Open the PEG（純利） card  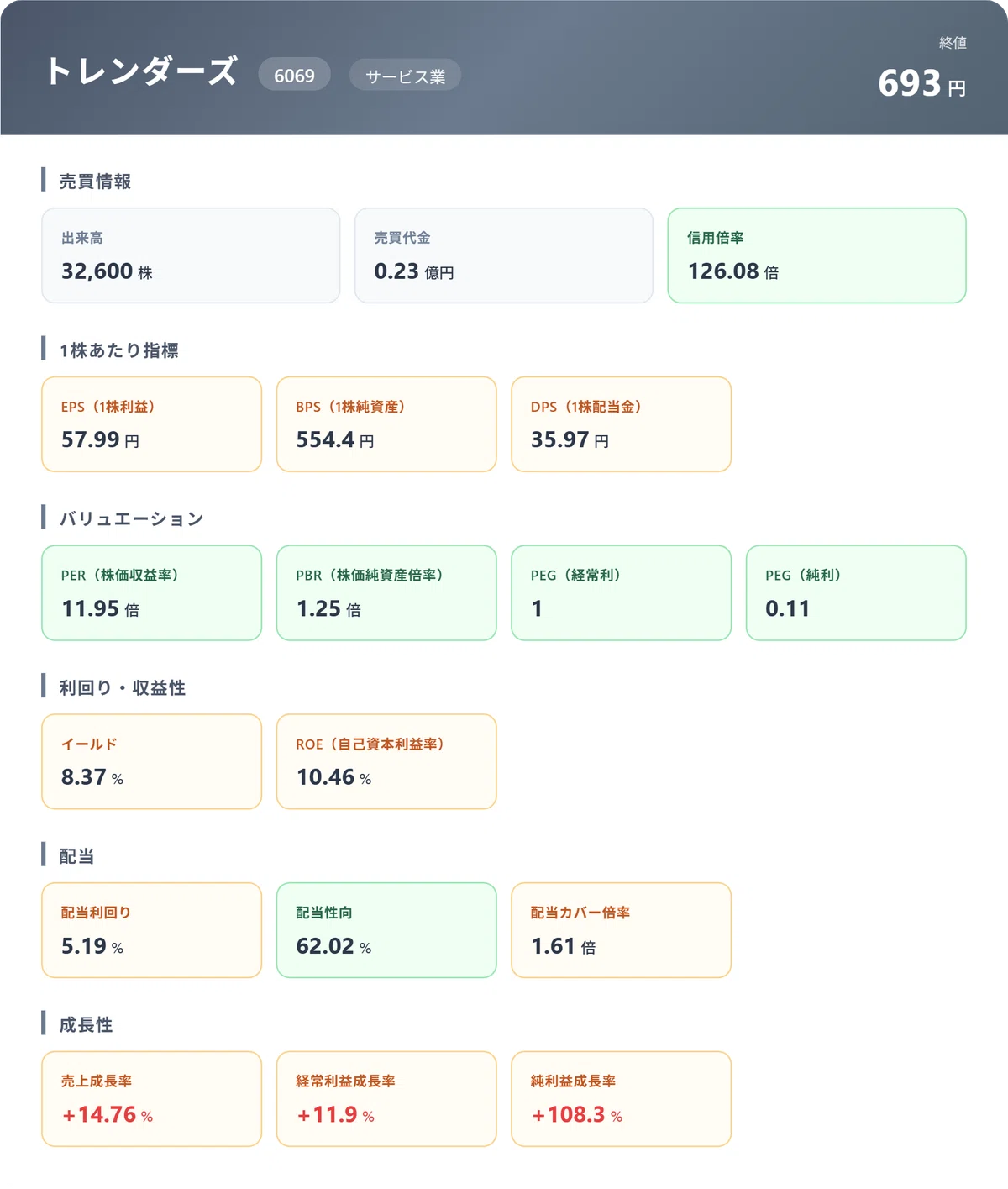tap(856, 593)
